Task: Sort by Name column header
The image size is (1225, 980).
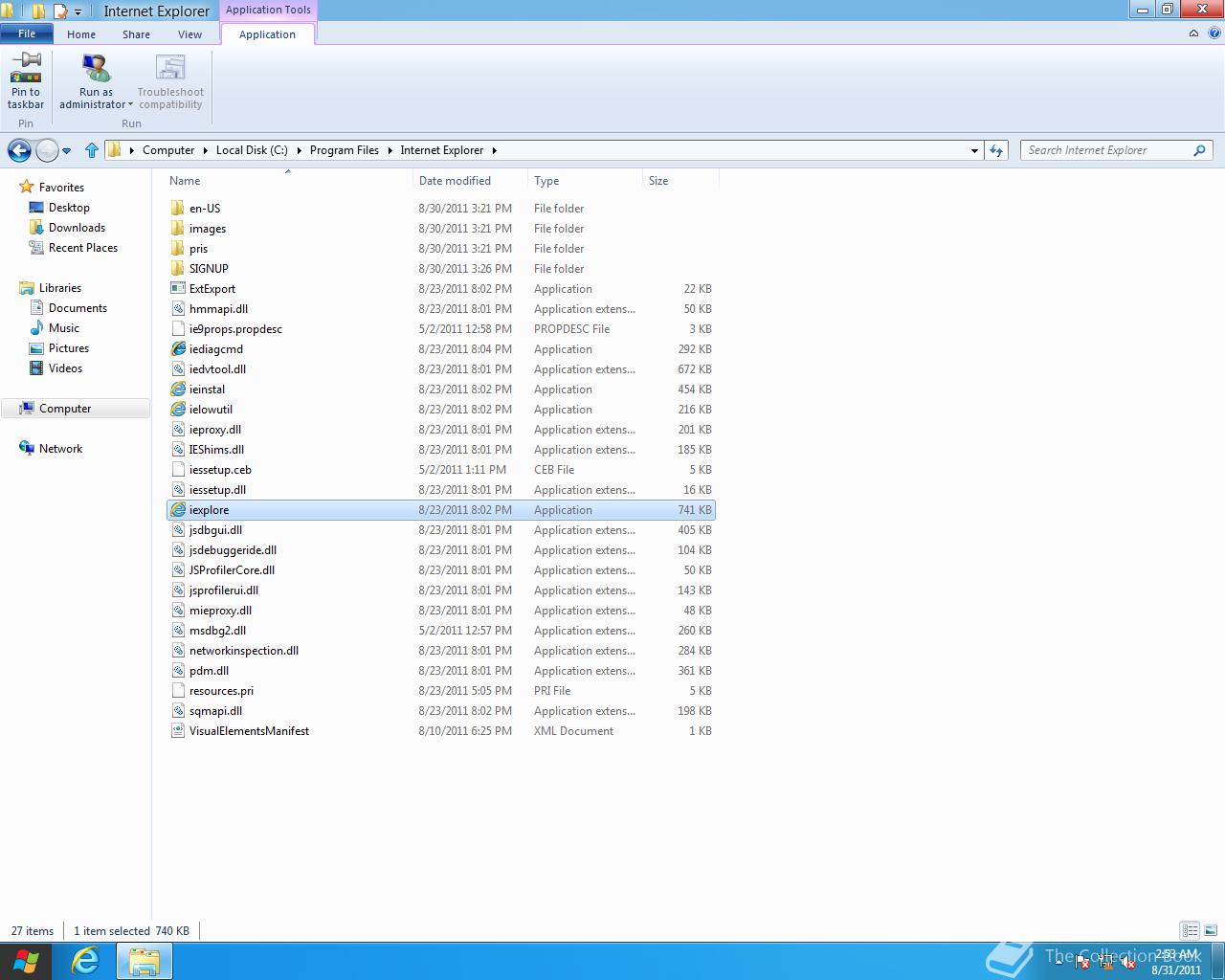Action: [x=288, y=181]
